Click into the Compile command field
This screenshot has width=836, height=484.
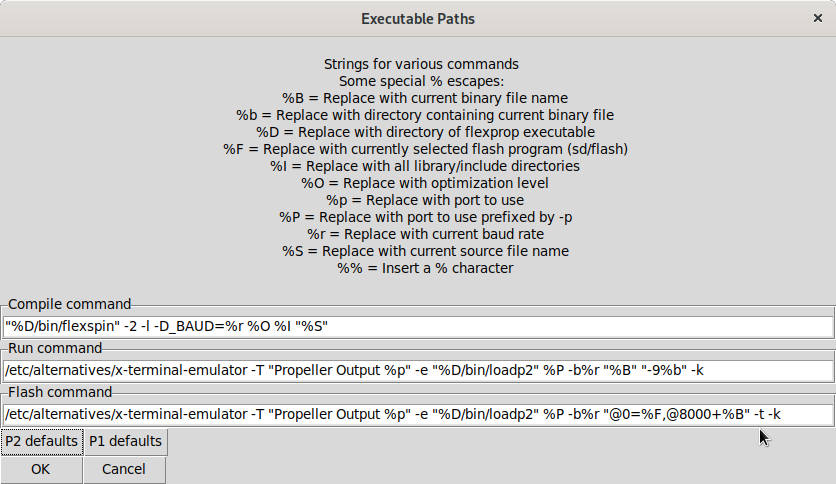(418, 327)
